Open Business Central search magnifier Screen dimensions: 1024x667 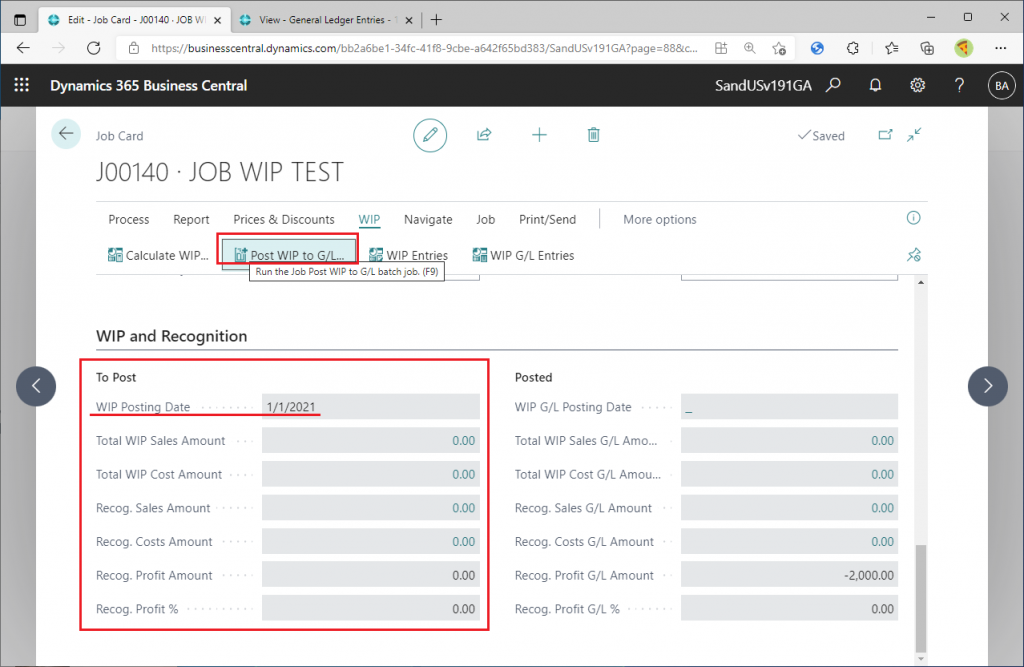833,85
